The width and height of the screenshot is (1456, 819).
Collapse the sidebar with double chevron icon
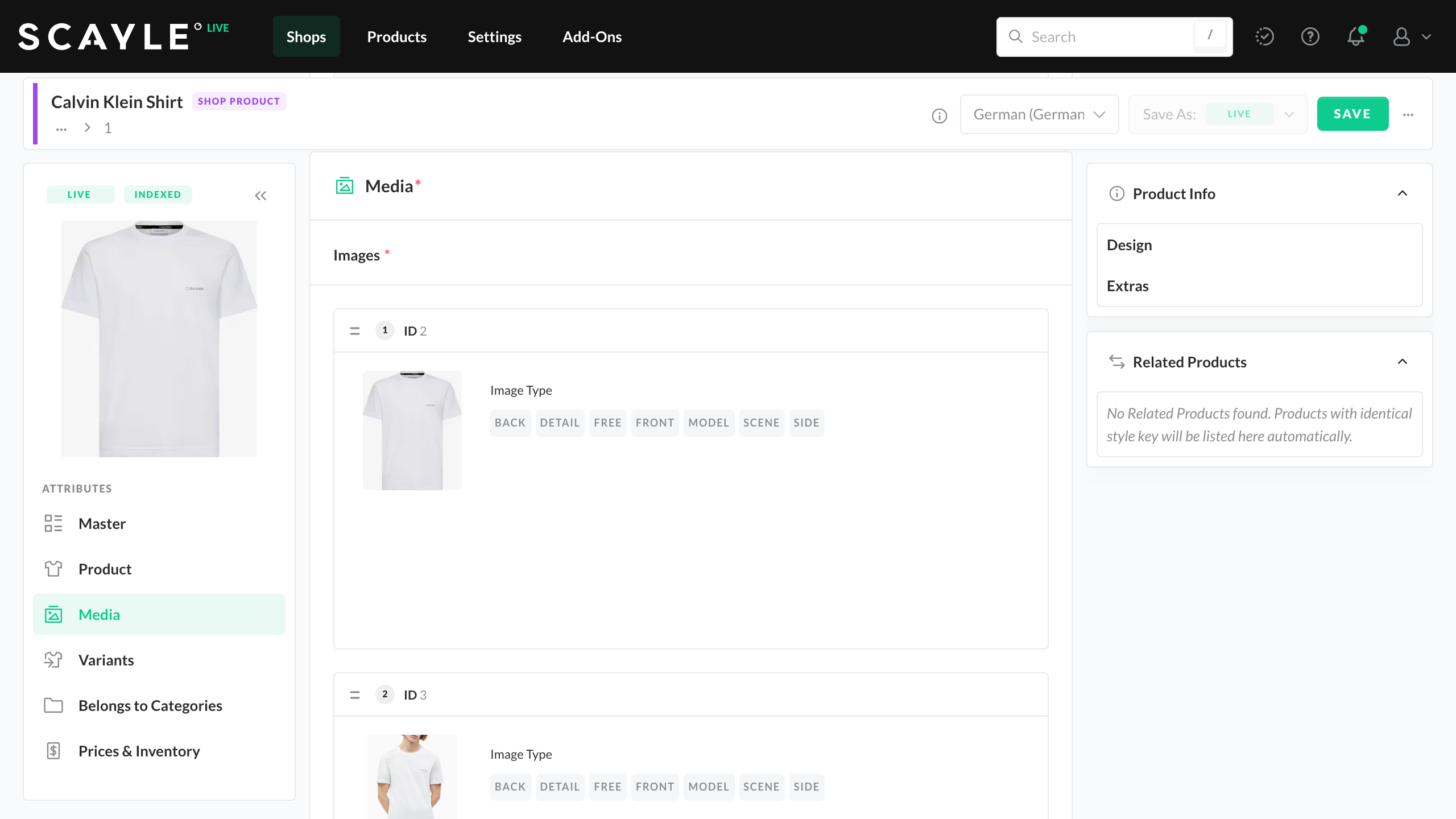click(x=260, y=196)
